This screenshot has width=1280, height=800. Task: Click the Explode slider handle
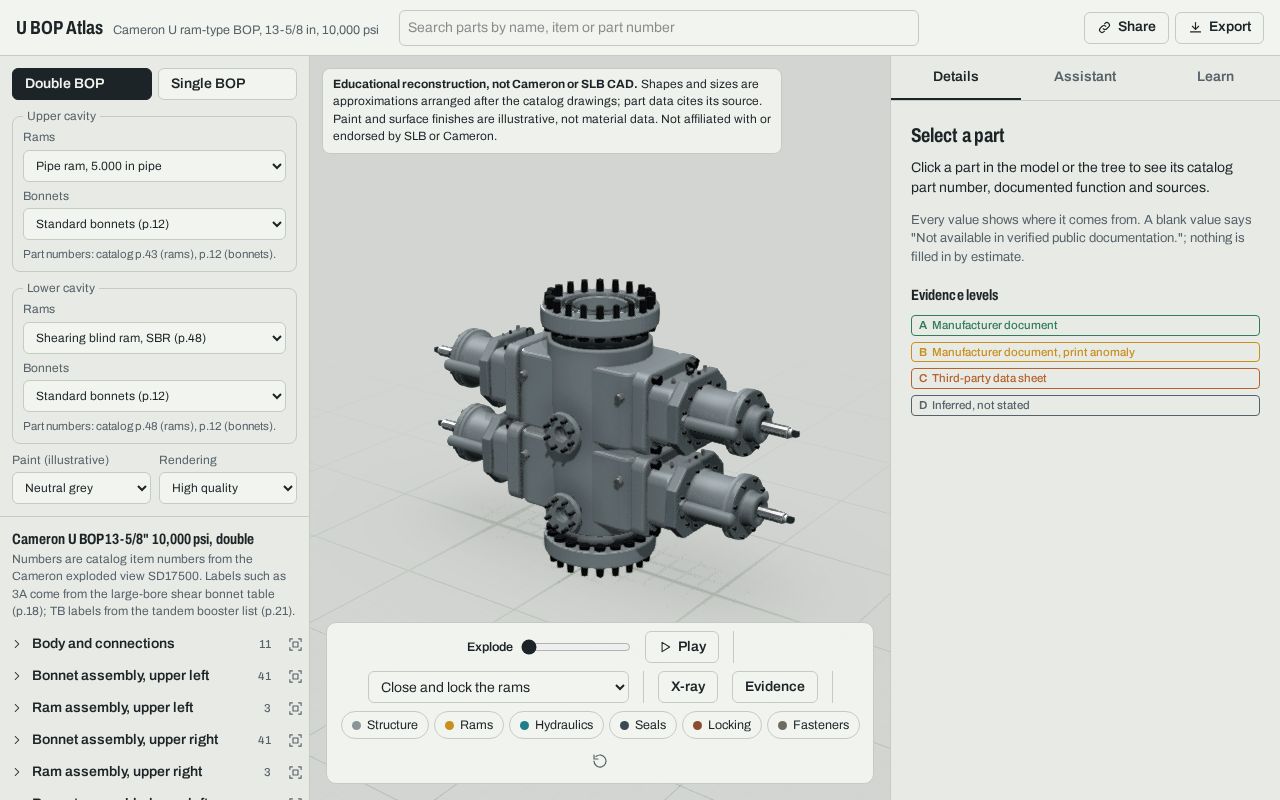529,647
